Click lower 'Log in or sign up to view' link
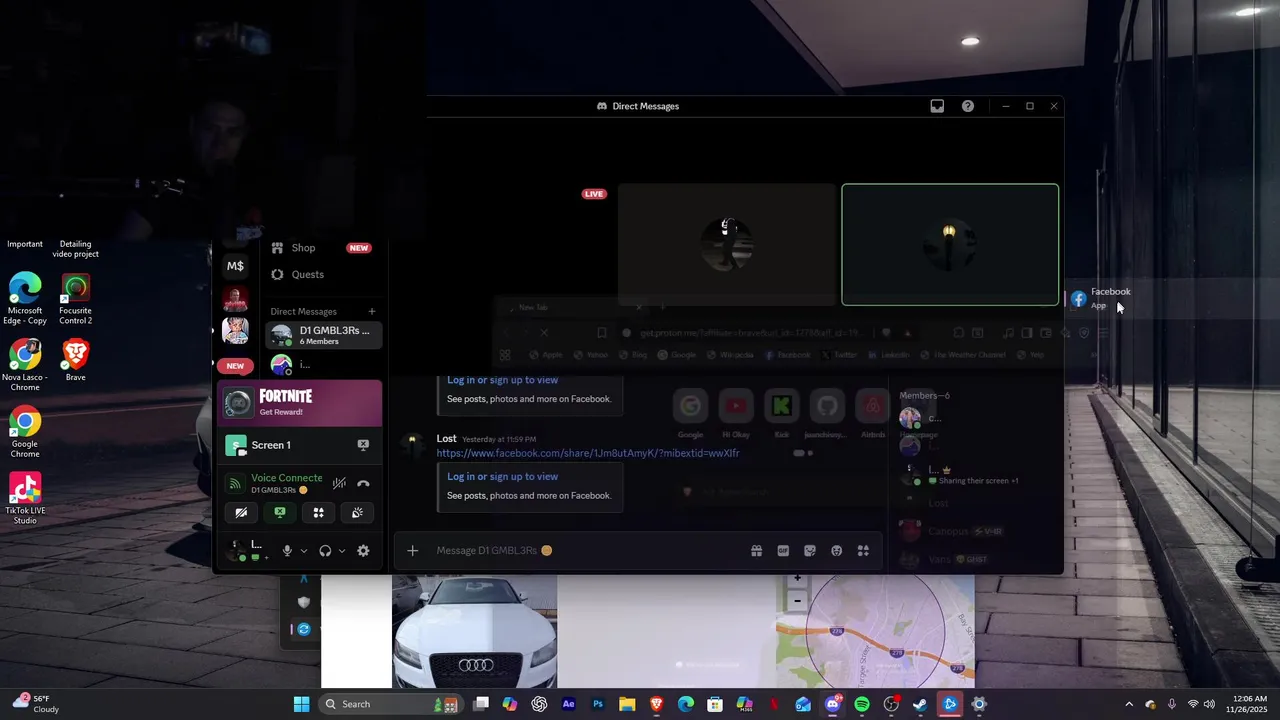1280x720 pixels. (502, 477)
